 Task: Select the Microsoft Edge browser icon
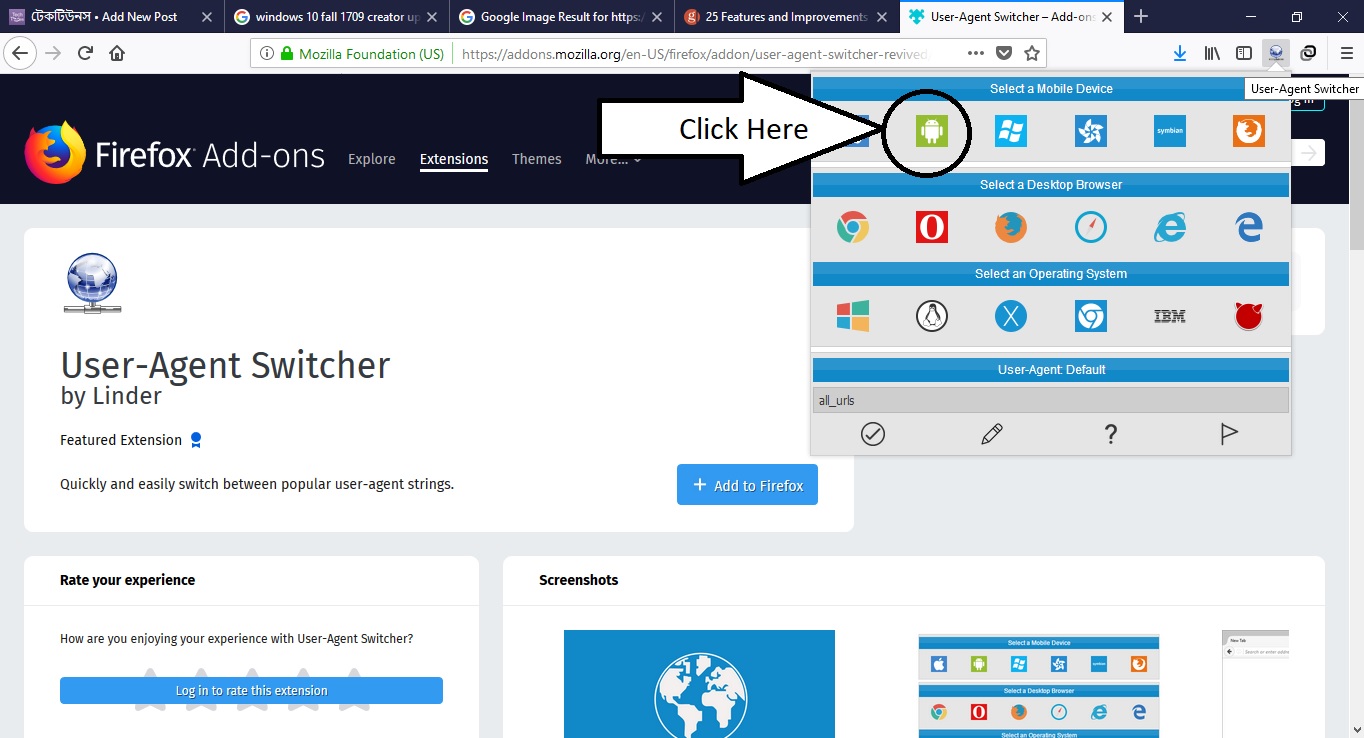[x=1249, y=228]
